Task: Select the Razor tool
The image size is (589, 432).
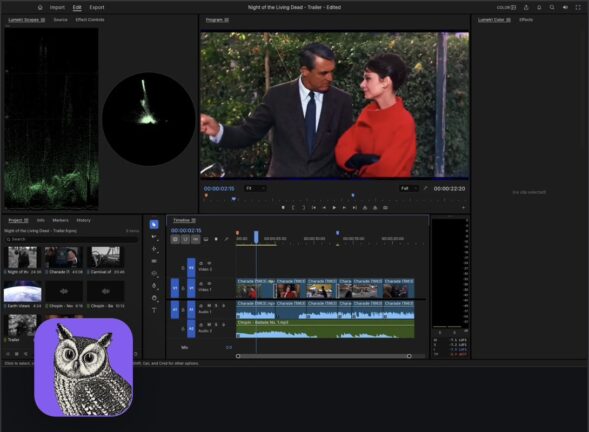Action: [154, 261]
